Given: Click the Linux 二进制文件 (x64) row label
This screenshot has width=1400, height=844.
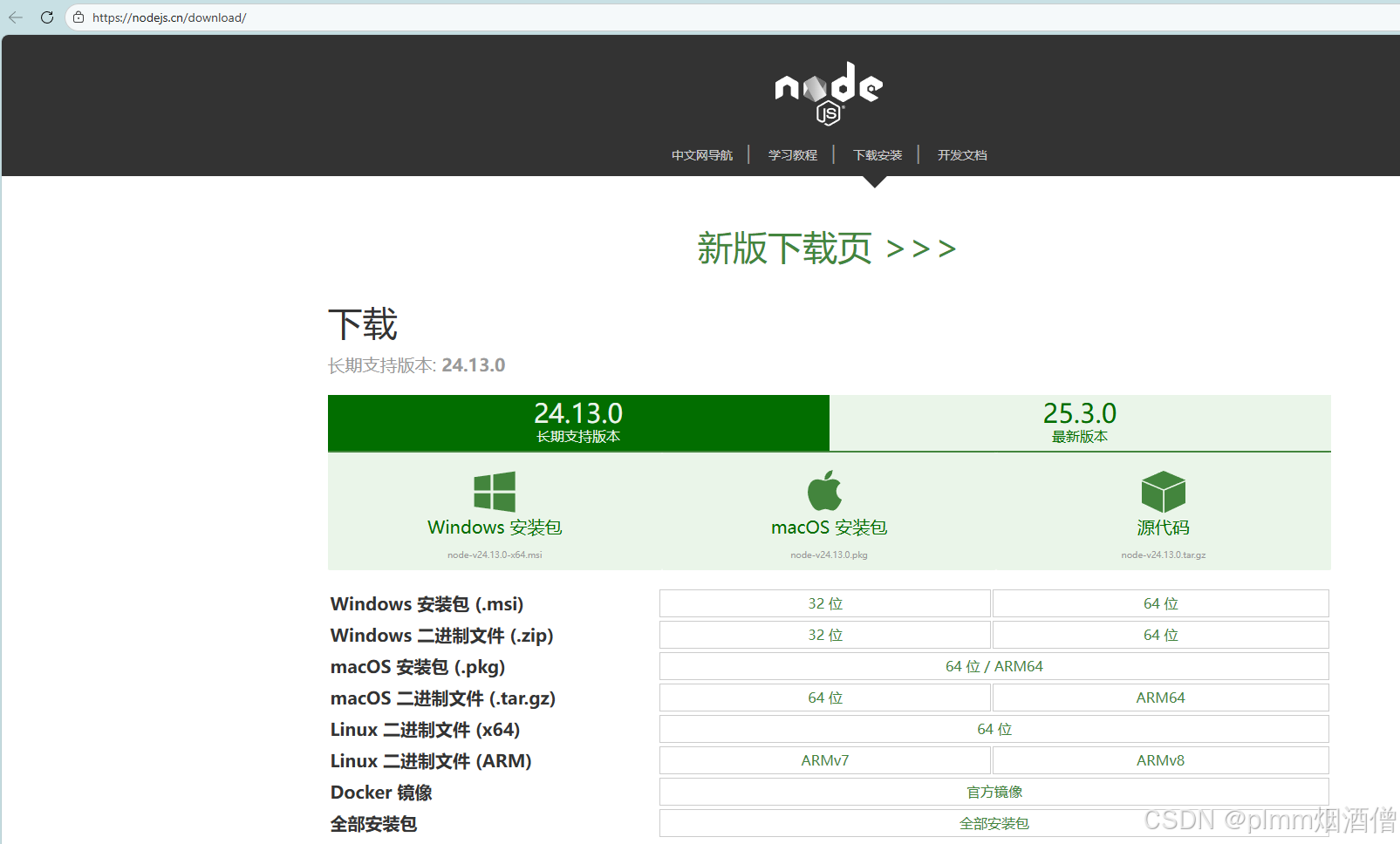Looking at the screenshot, I should 426,730.
